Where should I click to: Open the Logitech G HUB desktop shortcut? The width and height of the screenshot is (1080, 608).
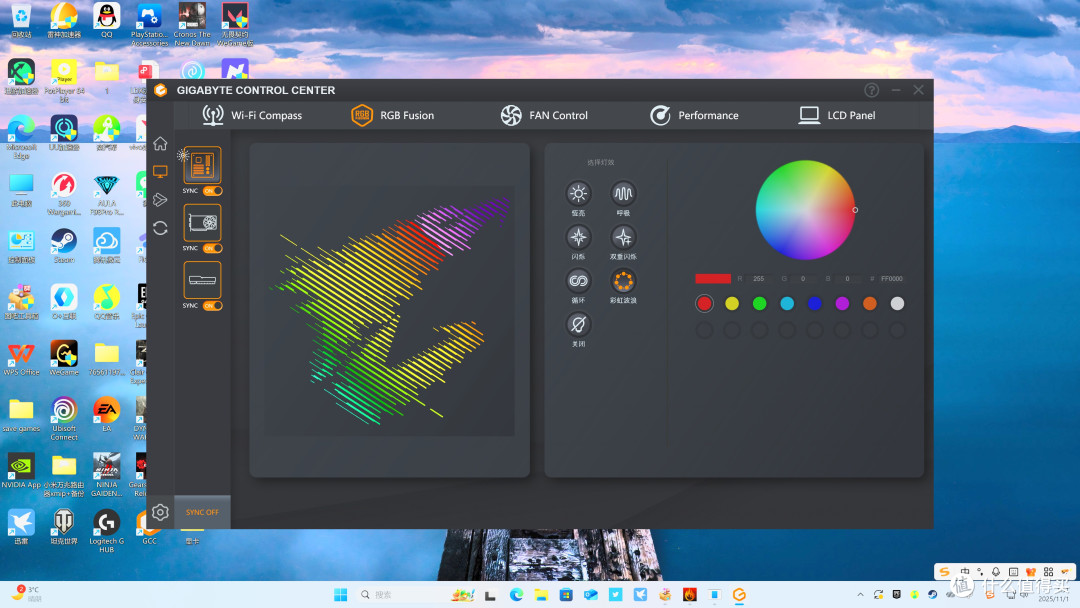pyautogui.click(x=107, y=531)
